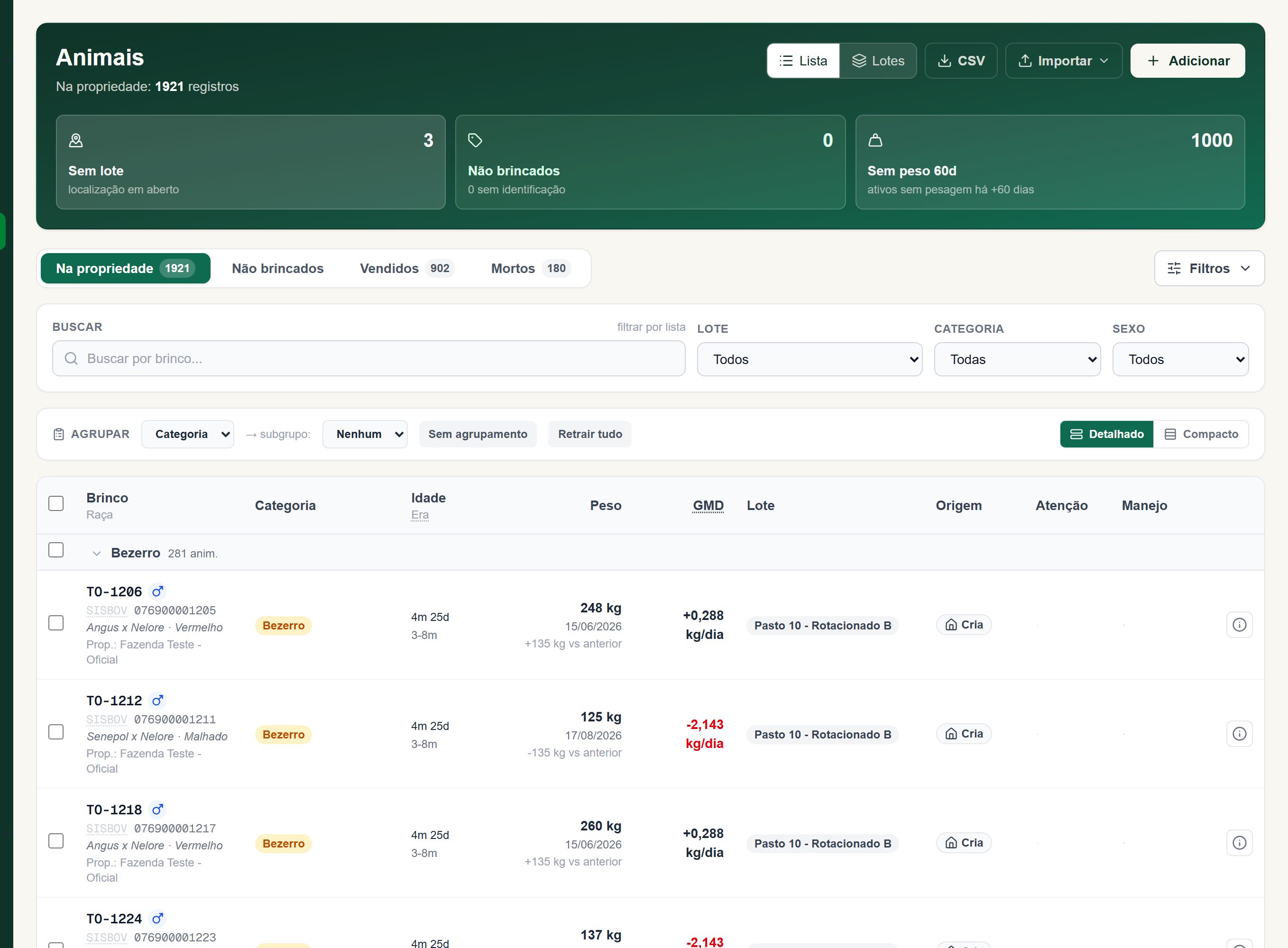Open the Na propriedade tab
The width and height of the screenshot is (1288, 948).
(x=125, y=268)
